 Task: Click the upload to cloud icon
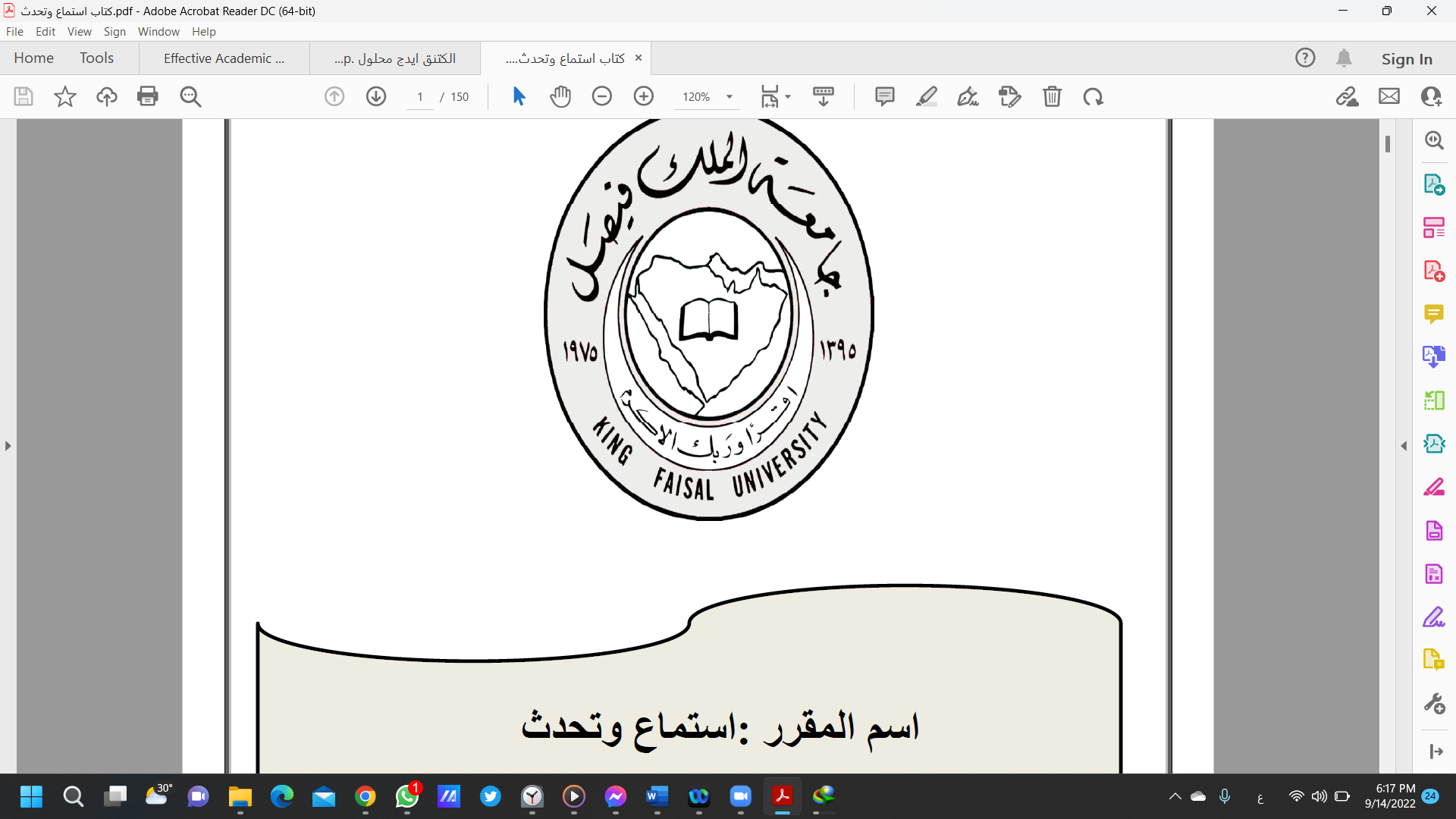pyautogui.click(x=107, y=96)
